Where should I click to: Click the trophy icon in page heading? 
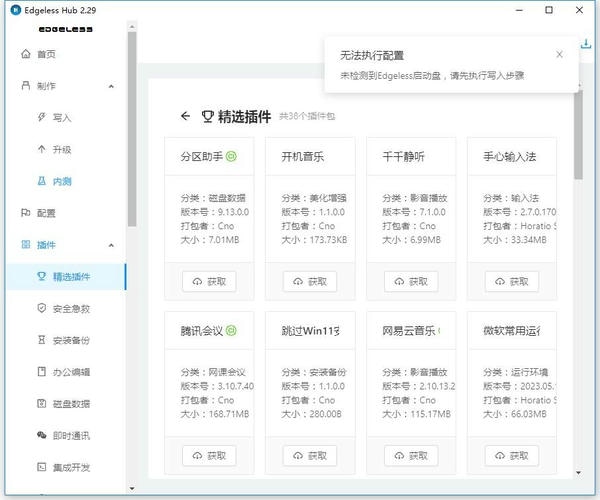coord(207,116)
